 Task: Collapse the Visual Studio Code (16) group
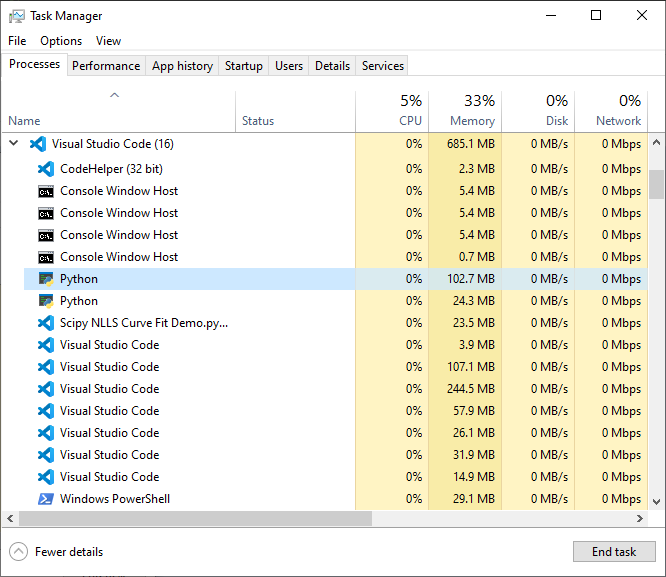14,143
